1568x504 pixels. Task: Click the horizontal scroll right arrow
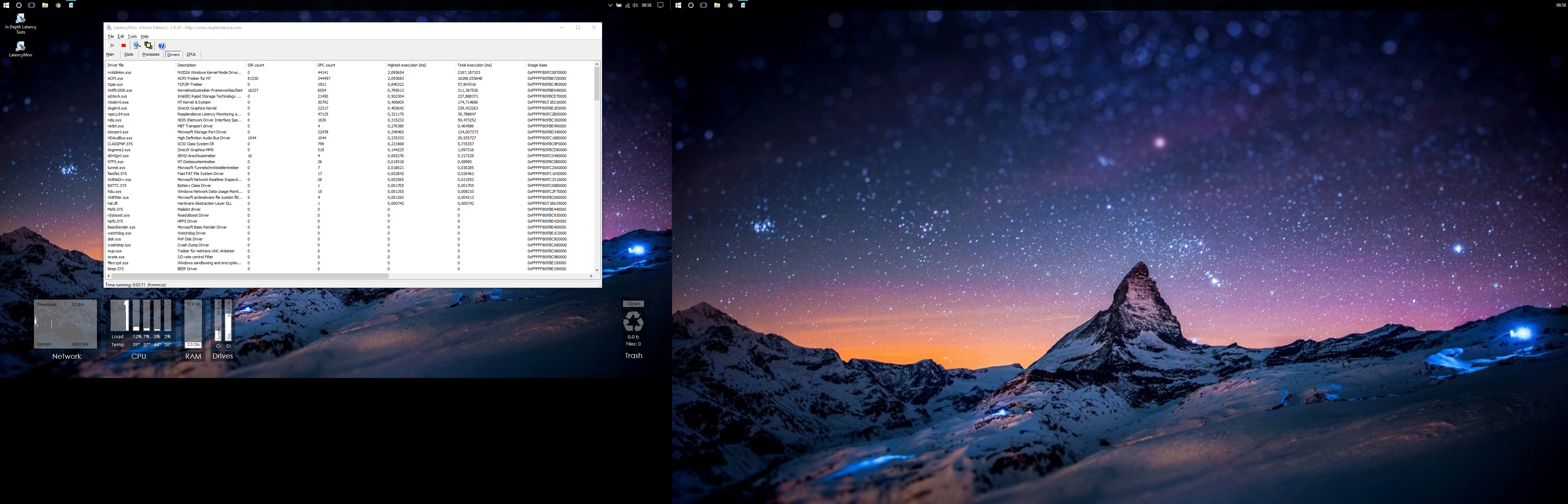click(590, 276)
